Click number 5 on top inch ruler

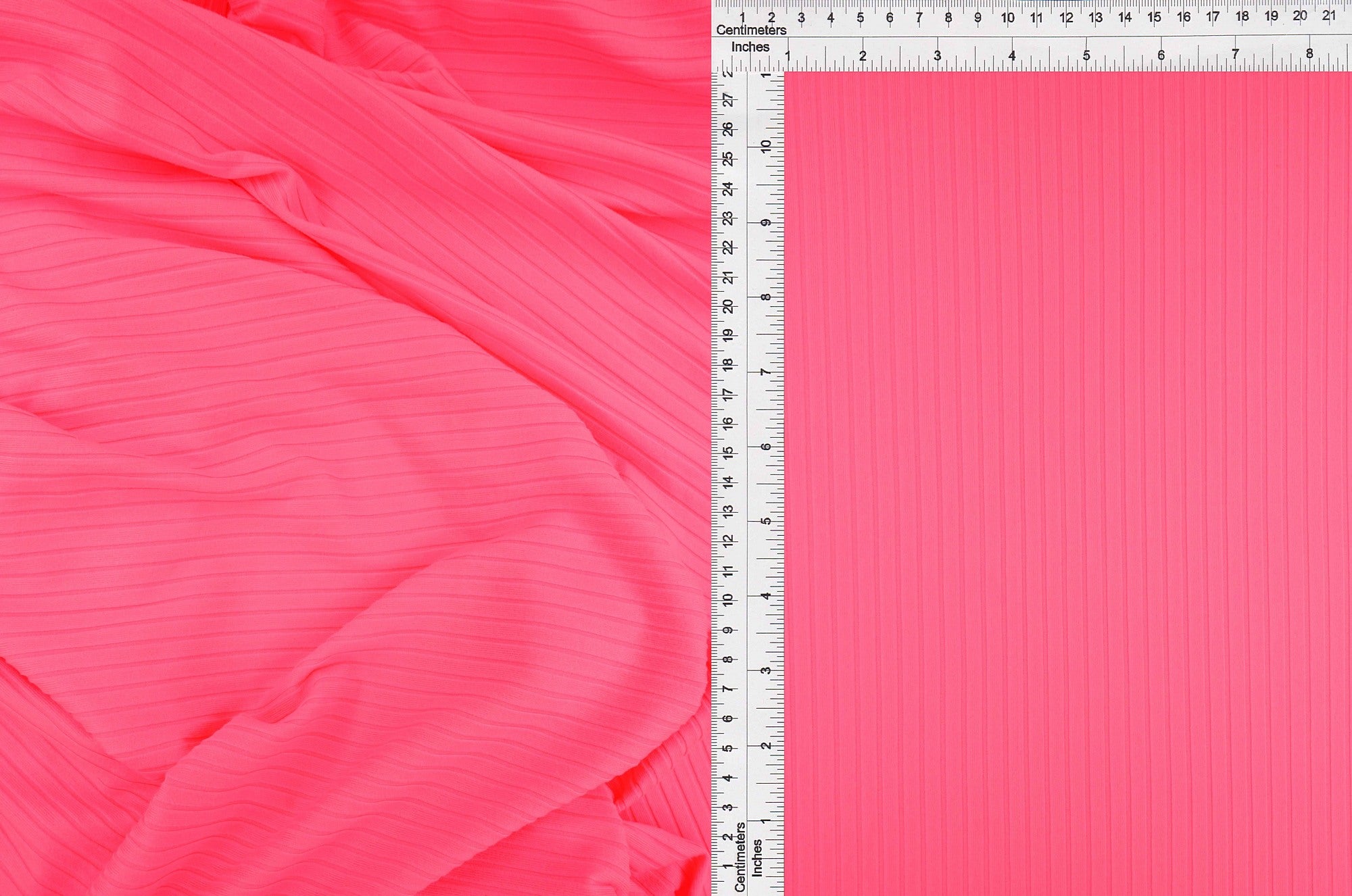[x=1086, y=55]
